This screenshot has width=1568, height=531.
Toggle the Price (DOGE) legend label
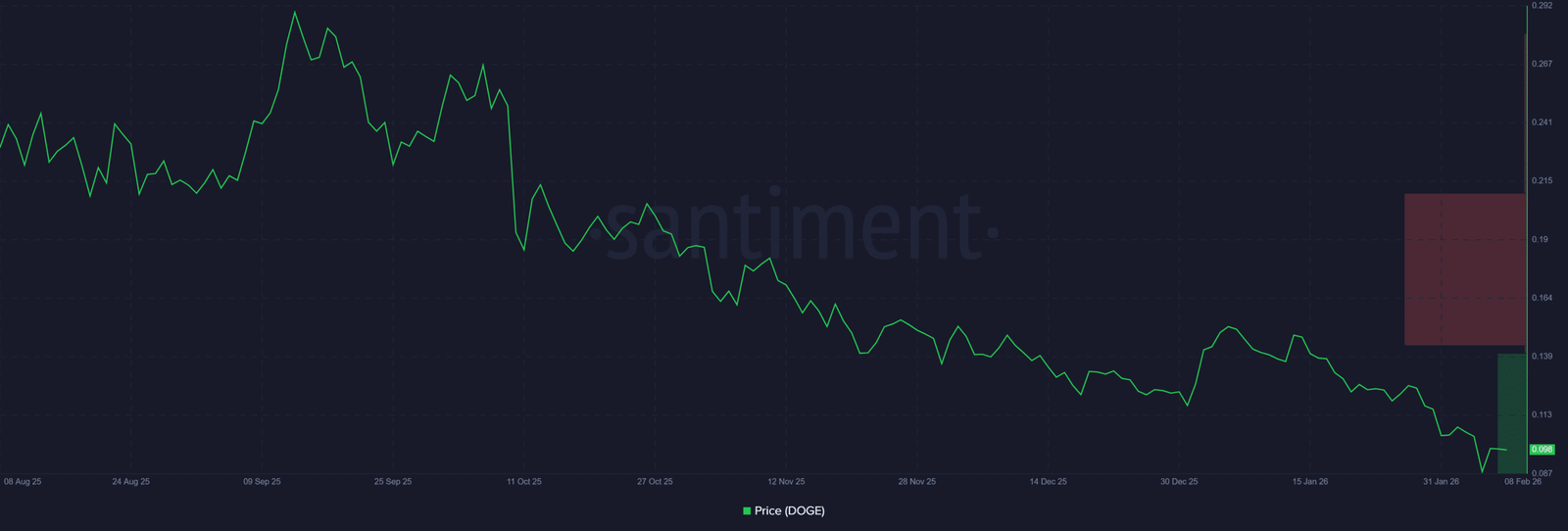click(789, 510)
